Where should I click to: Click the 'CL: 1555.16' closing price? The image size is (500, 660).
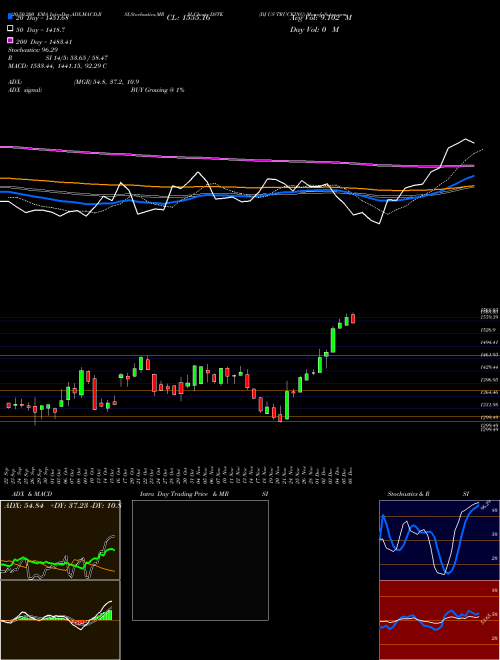pos(188,18)
